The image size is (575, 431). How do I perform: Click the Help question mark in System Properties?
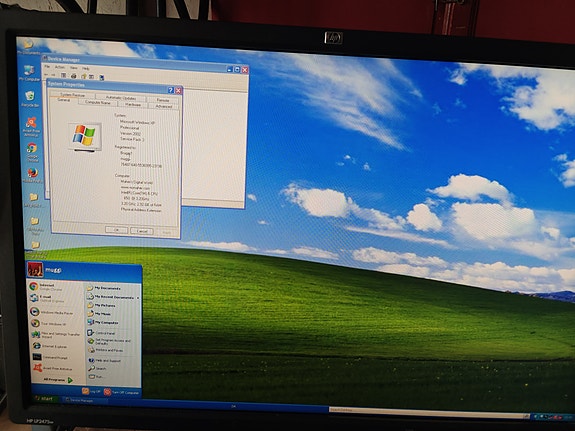[x=171, y=90]
